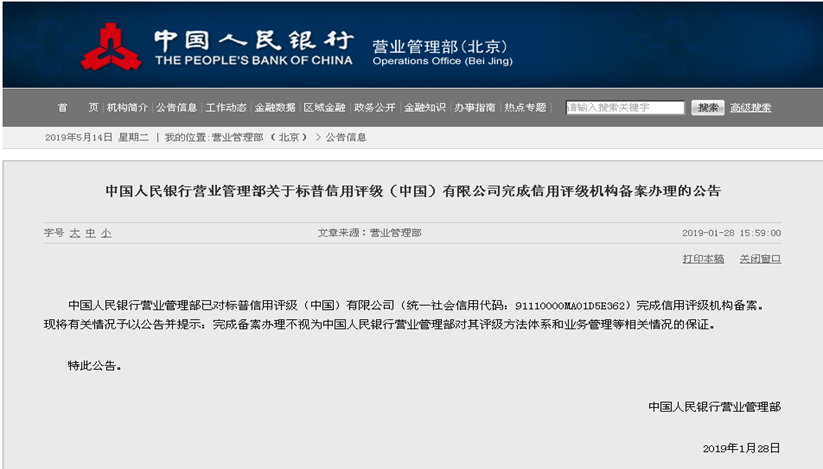Click the 打印本稿 print link
Screen dimensions: 823x469
pos(703,259)
